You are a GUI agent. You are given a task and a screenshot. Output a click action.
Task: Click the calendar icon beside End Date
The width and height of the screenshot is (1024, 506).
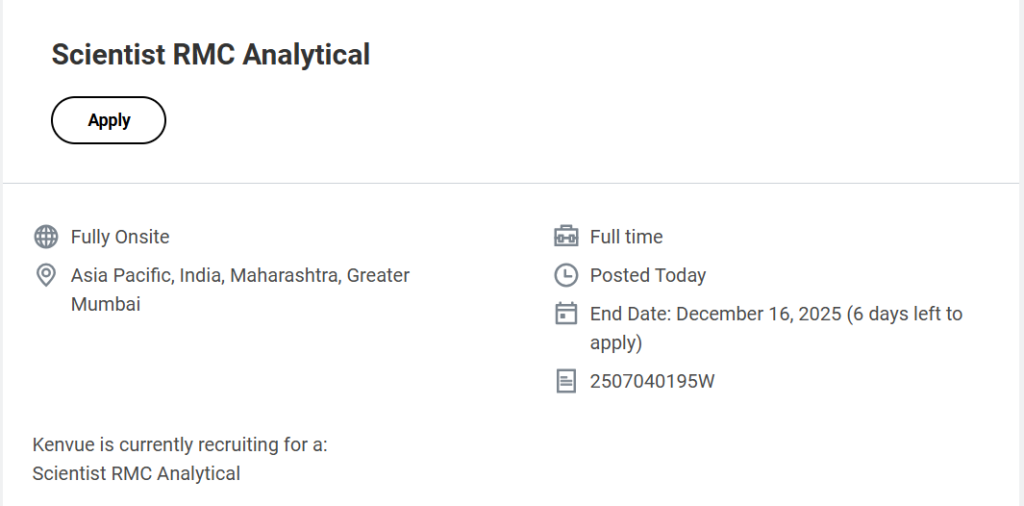[566, 314]
